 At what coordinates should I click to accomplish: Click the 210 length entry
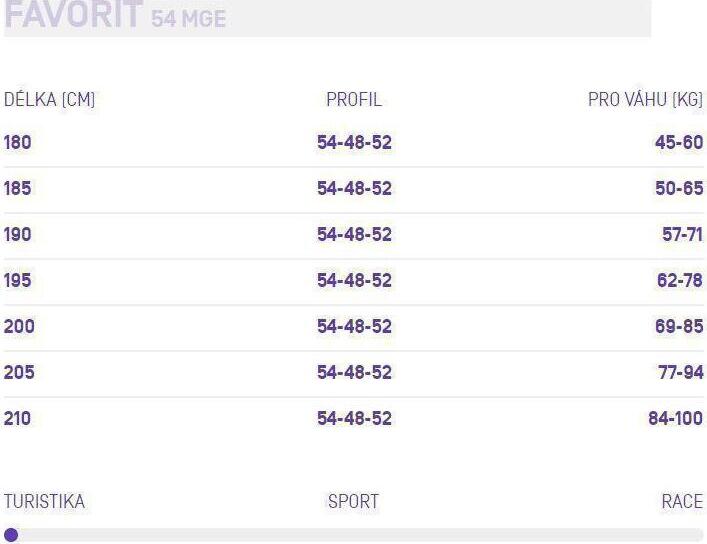tap(18, 418)
